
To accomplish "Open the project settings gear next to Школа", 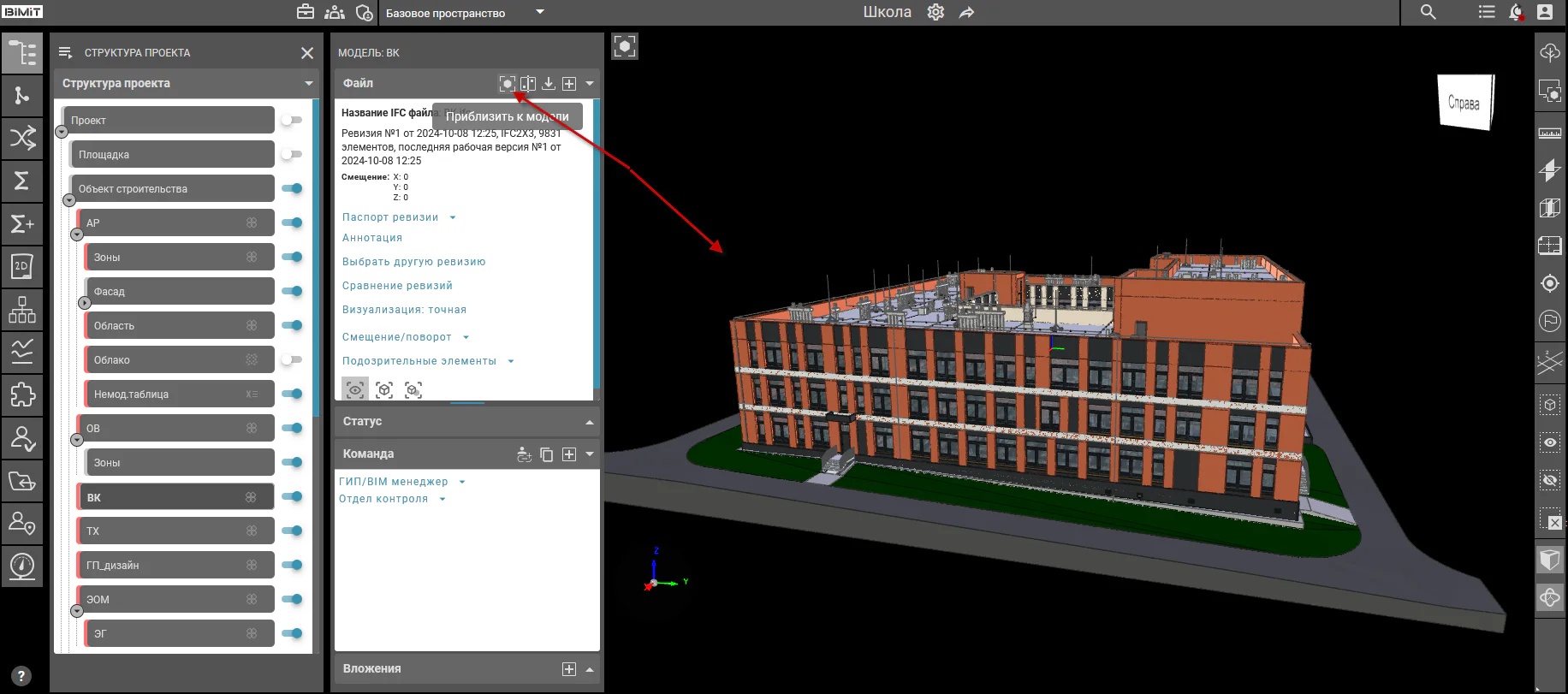I will click(935, 12).
